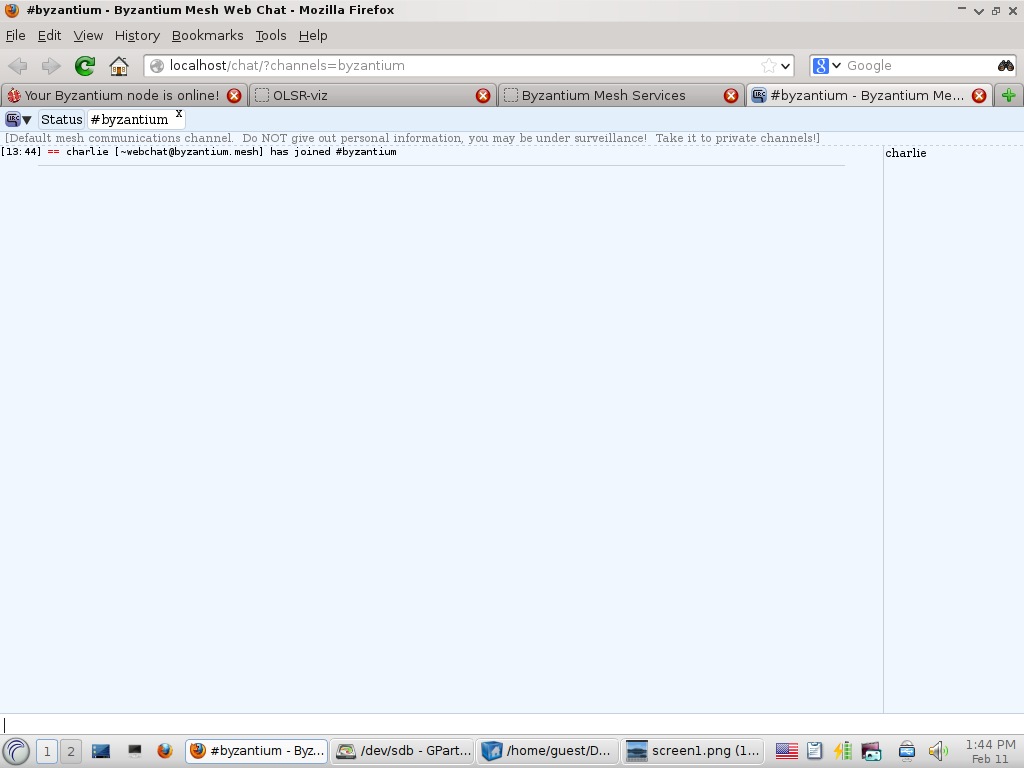This screenshot has width=1024, height=768.
Task: Open the File menu
Action: pyautogui.click(x=16, y=35)
